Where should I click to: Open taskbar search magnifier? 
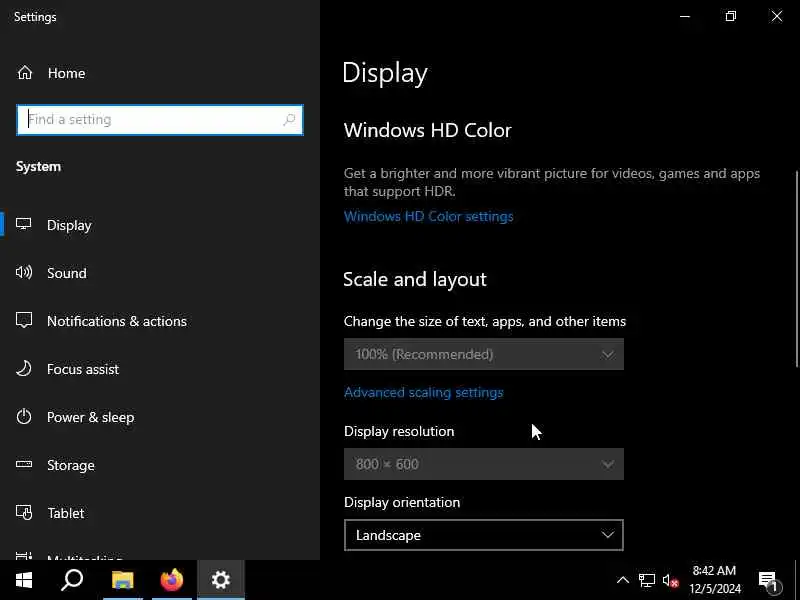[x=72, y=580]
